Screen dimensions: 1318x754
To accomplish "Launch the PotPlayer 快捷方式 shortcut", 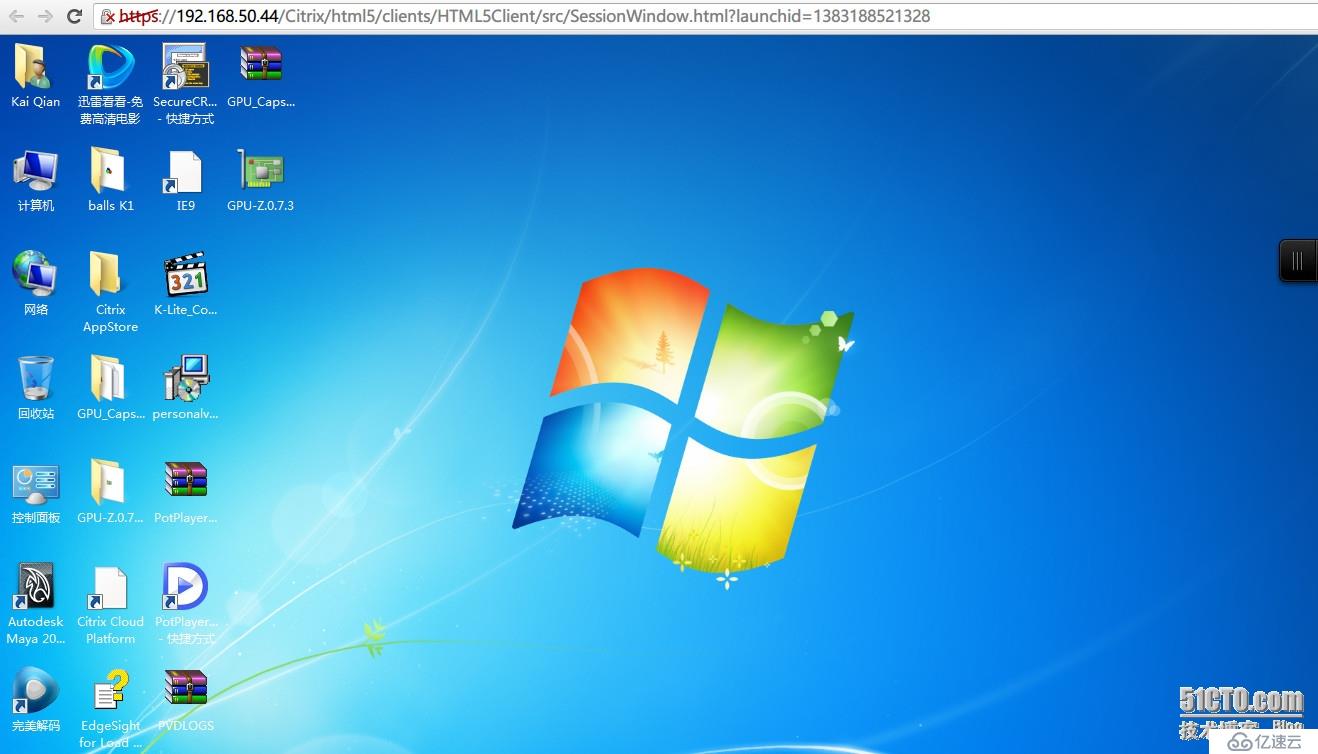I will click(x=185, y=586).
